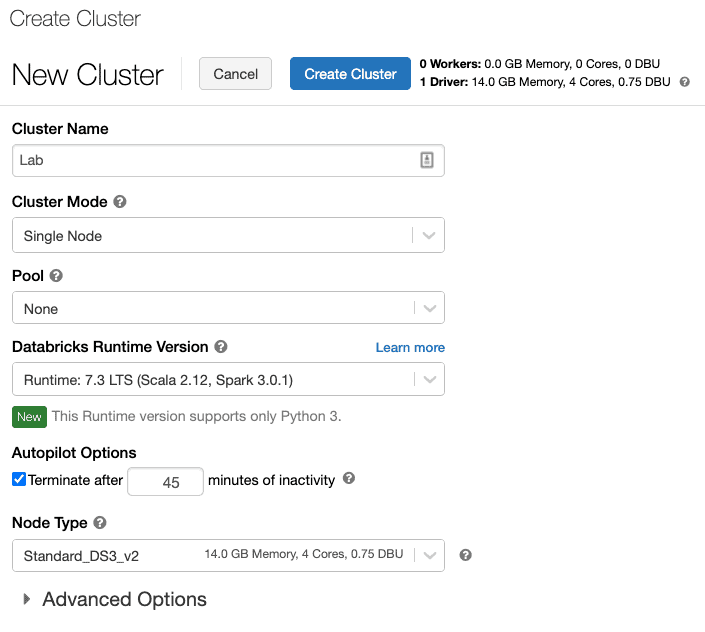
Task: Click help icon beside Driver summary
Action: pos(685,82)
